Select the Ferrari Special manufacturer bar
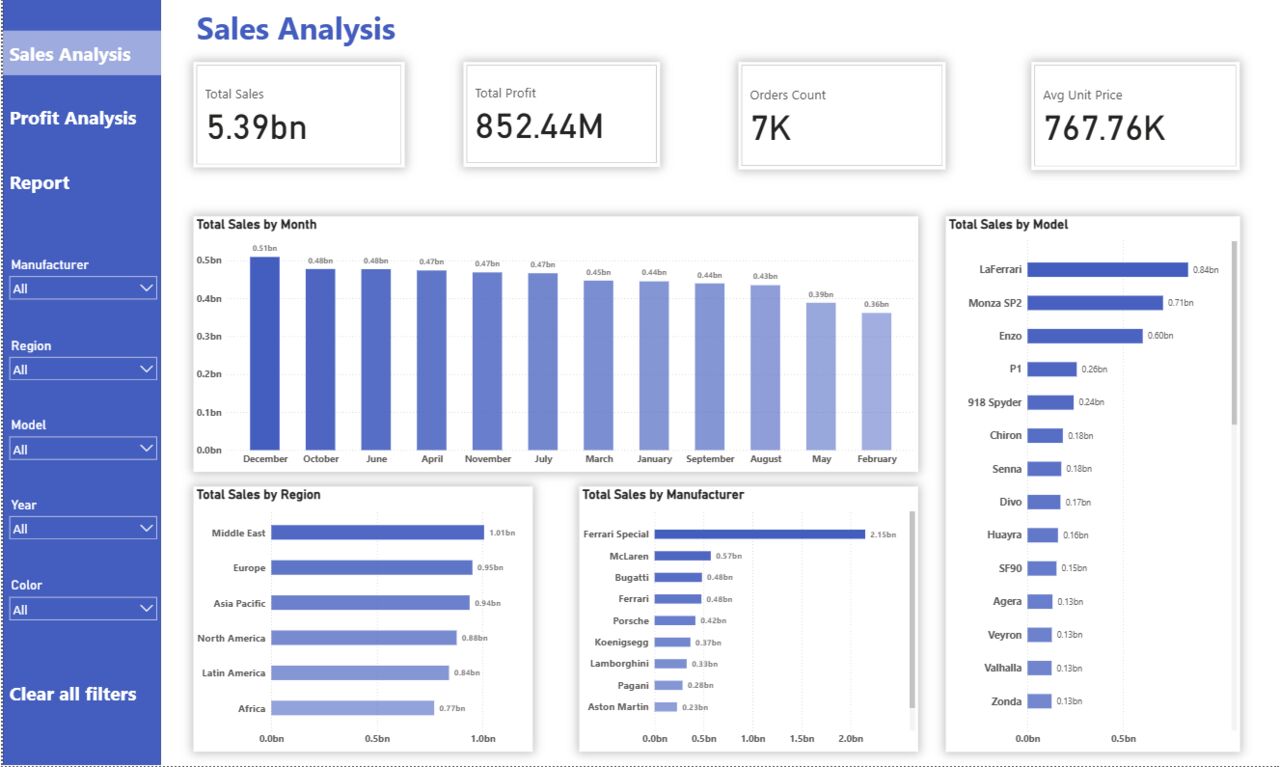 pyautogui.click(x=760, y=534)
